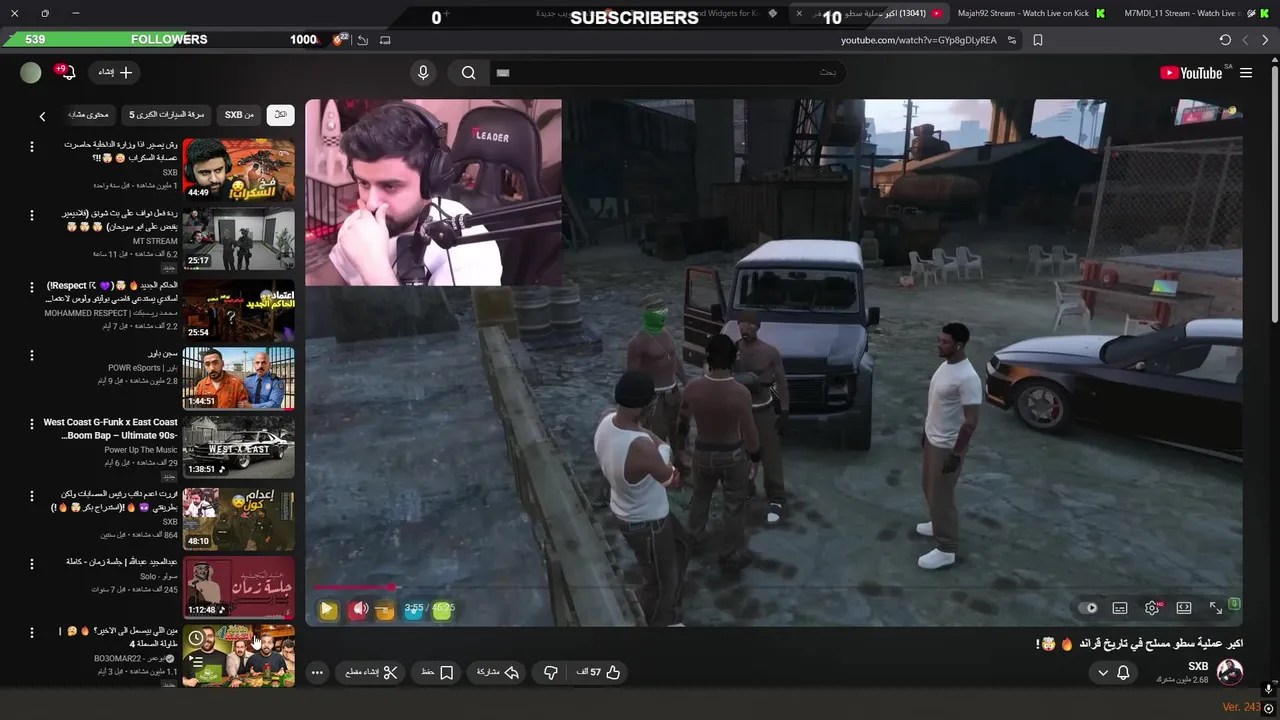Click the youtube.com URL address bar
Image resolution: width=1280 pixels, height=720 pixels.
pos(918,40)
